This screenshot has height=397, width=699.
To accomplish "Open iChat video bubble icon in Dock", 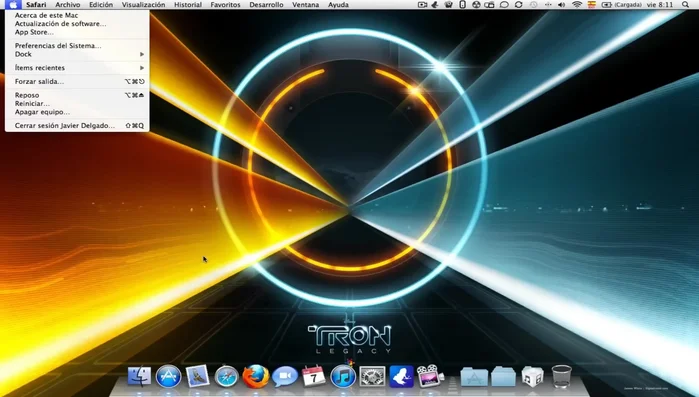I will [285, 377].
